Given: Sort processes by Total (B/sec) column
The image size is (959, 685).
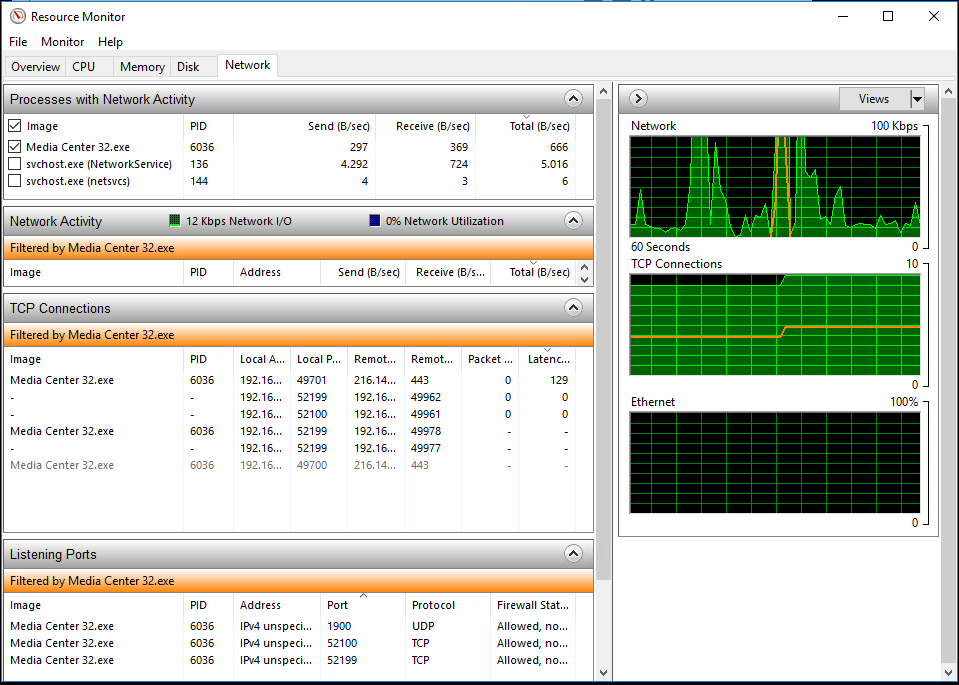Looking at the screenshot, I should click(525, 126).
